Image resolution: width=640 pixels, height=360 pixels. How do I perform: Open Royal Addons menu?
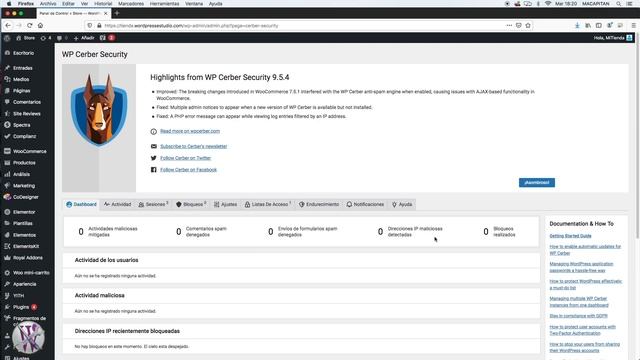(x=27, y=258)
